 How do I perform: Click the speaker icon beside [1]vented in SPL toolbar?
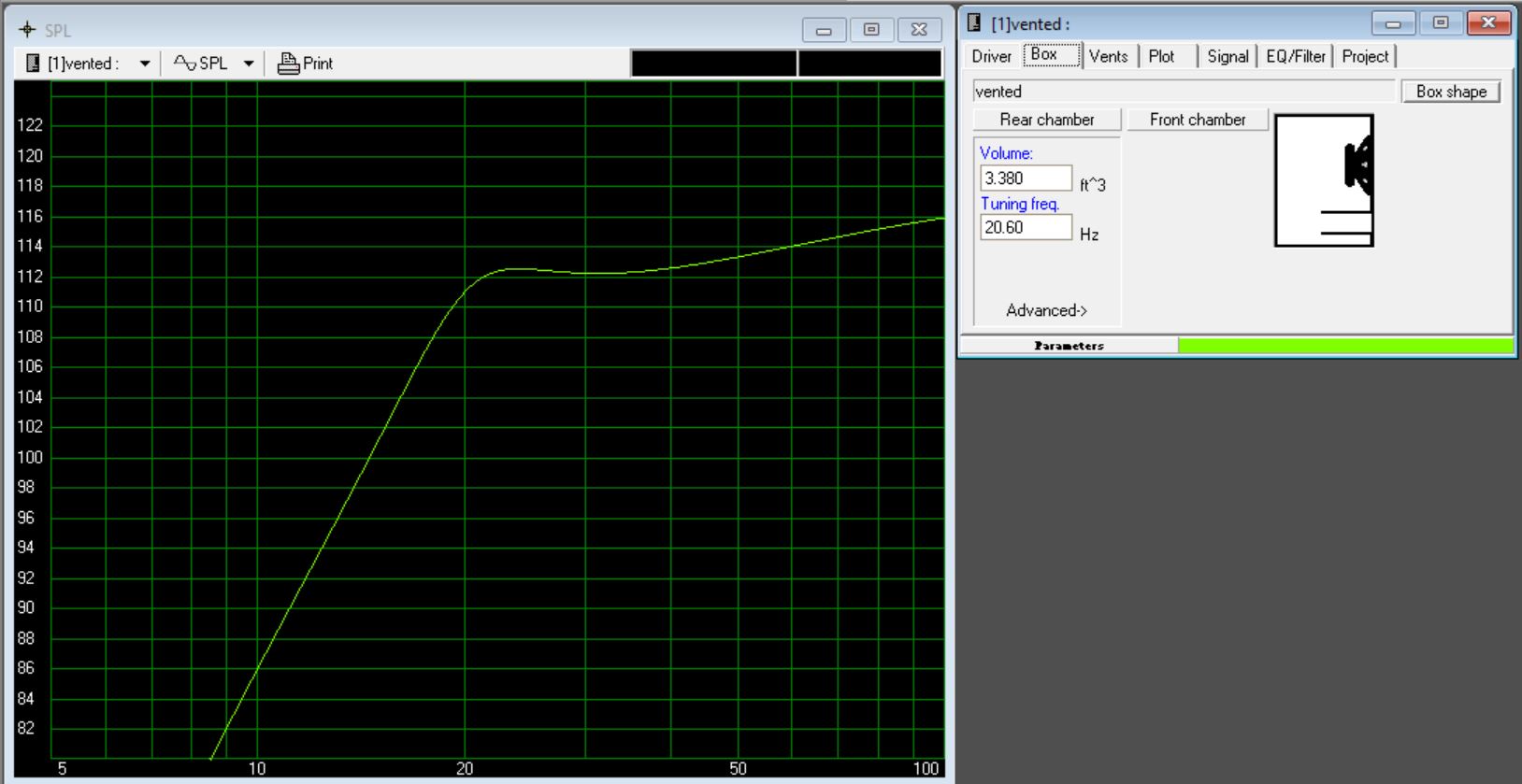coord(33,64)
